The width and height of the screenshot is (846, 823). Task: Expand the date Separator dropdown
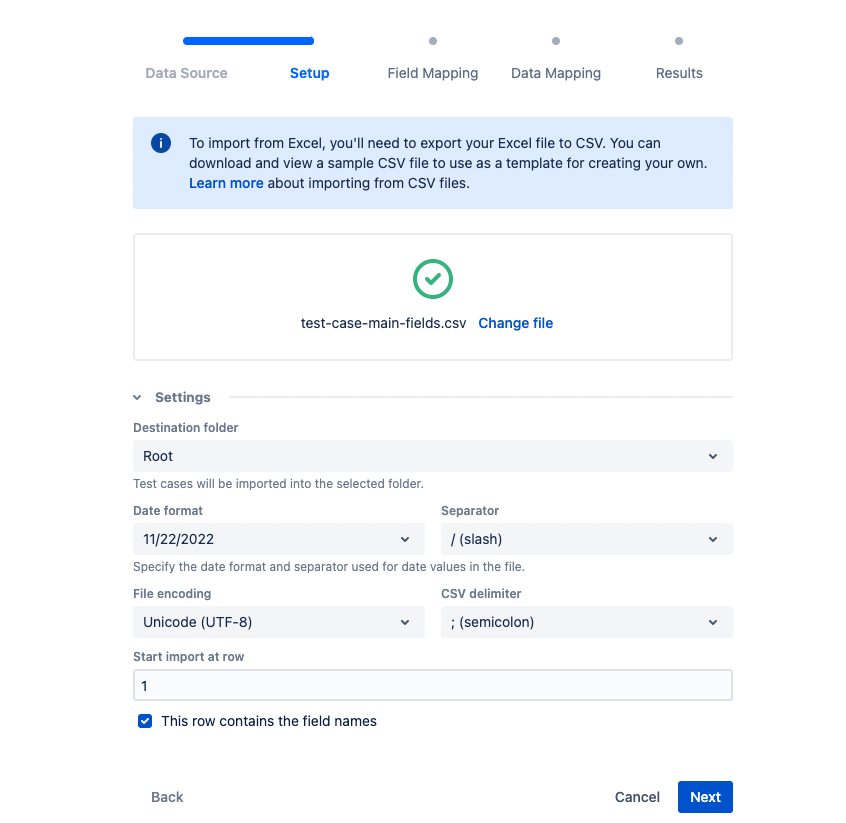[x=586, y=539]
